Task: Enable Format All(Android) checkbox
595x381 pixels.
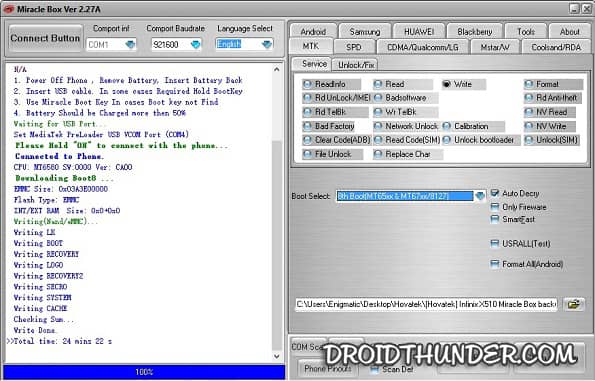Action: coord(494,264)
